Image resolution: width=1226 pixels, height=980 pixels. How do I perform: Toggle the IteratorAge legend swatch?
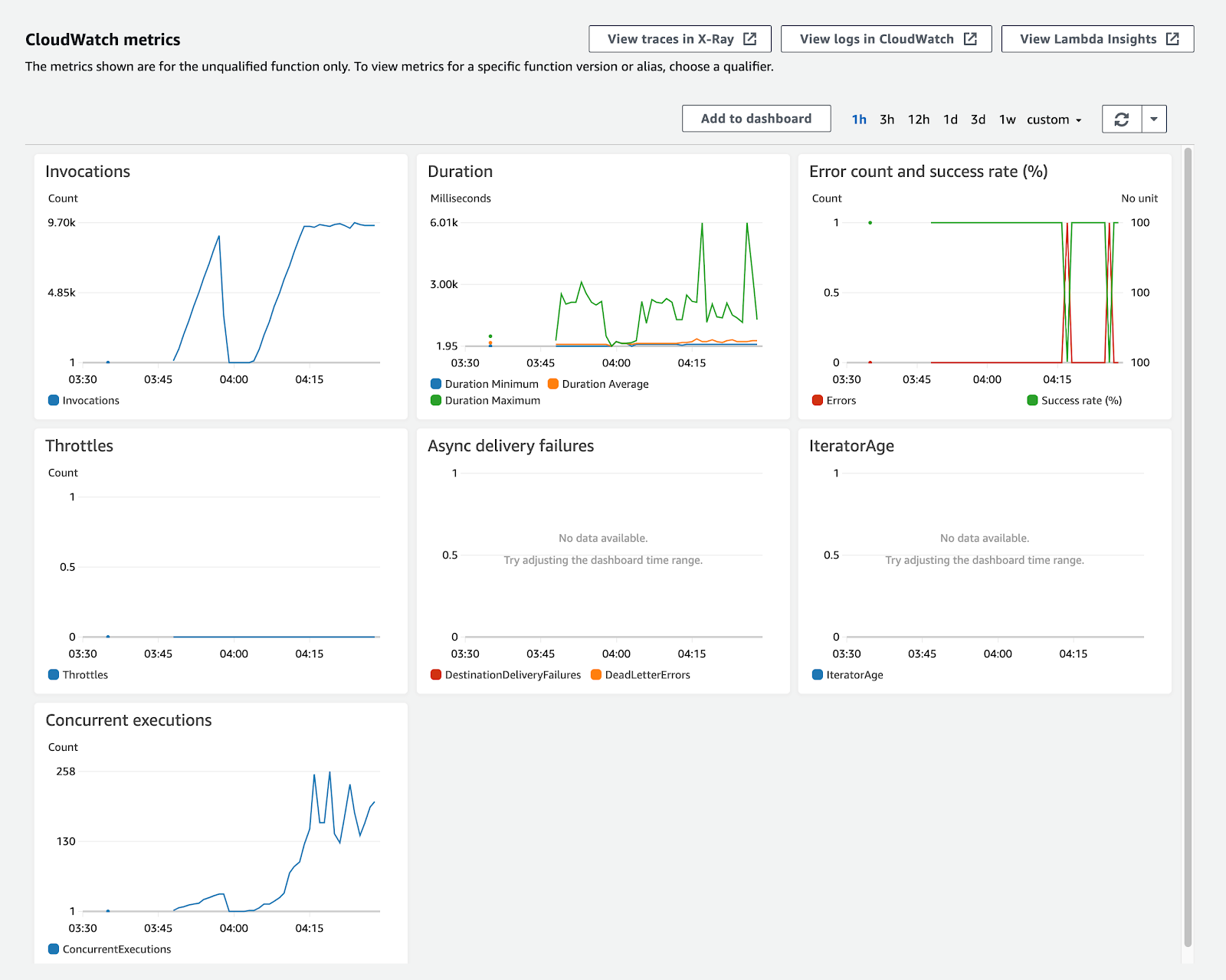[x=818, y=674]
